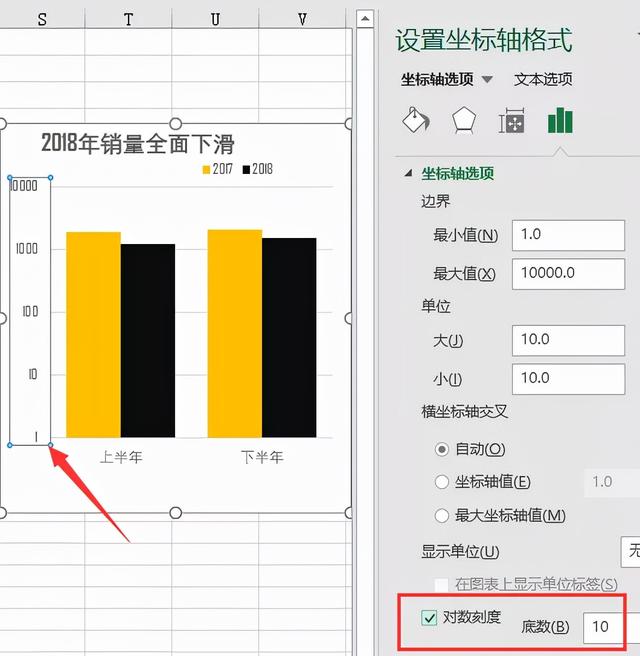Select the 2017 legend entry
Screen dimensions: 640x656
point(218,169)
